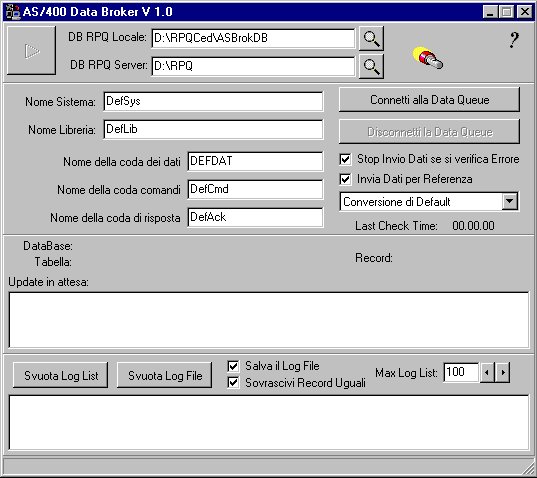Maximize the AS/400 Data Broker window

pyautogui.click(x=507, y=12)
